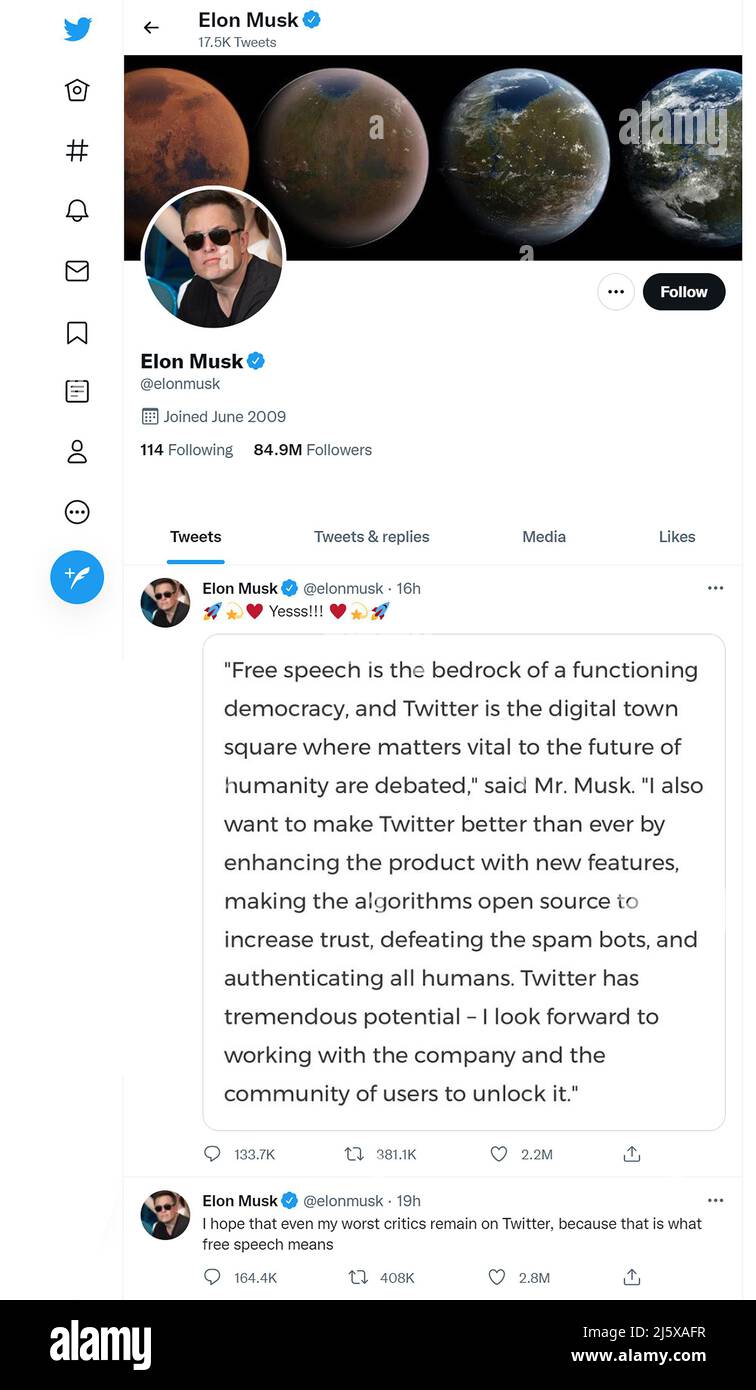Compose a new tweet with the blue button

(x=77, y=577)
